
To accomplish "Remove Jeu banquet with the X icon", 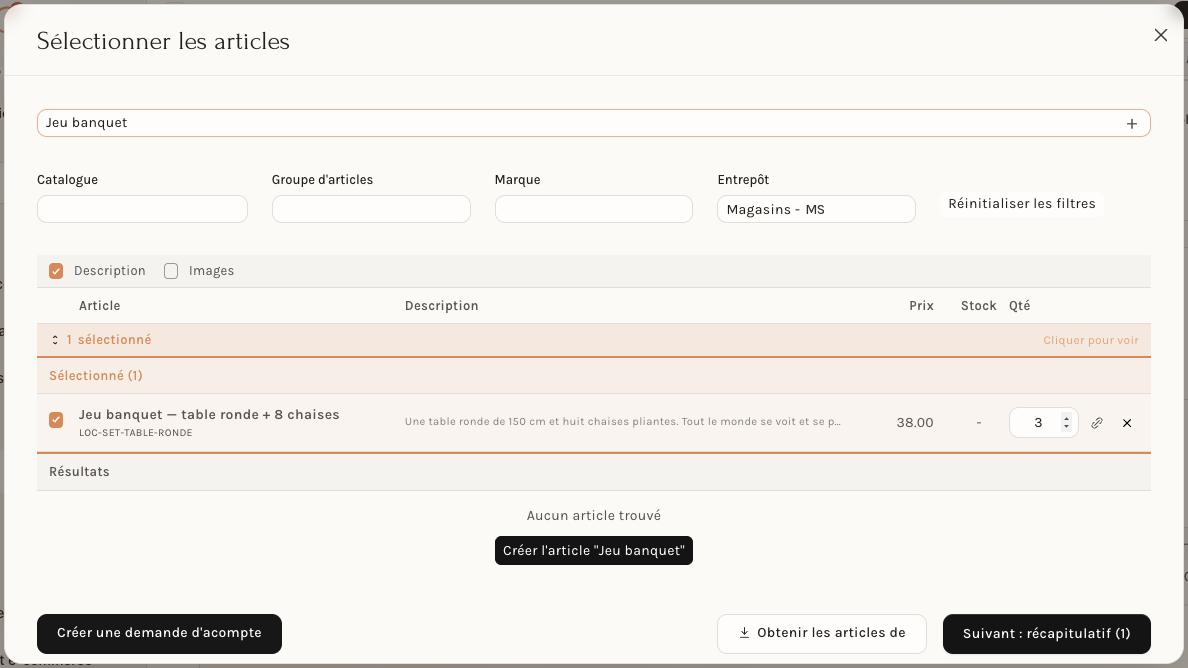I will click(1127, 423).
